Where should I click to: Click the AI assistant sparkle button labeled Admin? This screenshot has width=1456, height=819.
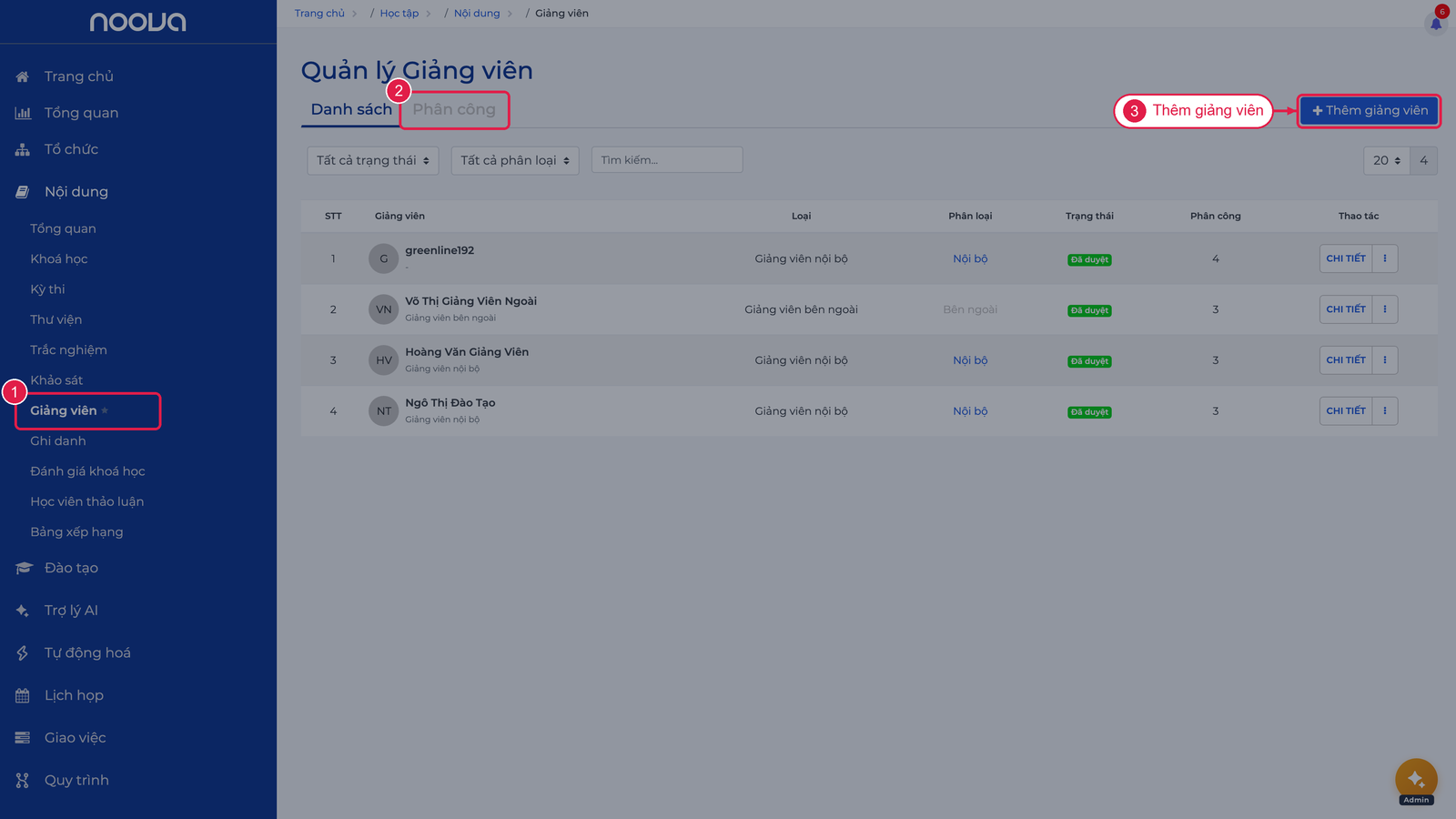tap(1416, 780)
